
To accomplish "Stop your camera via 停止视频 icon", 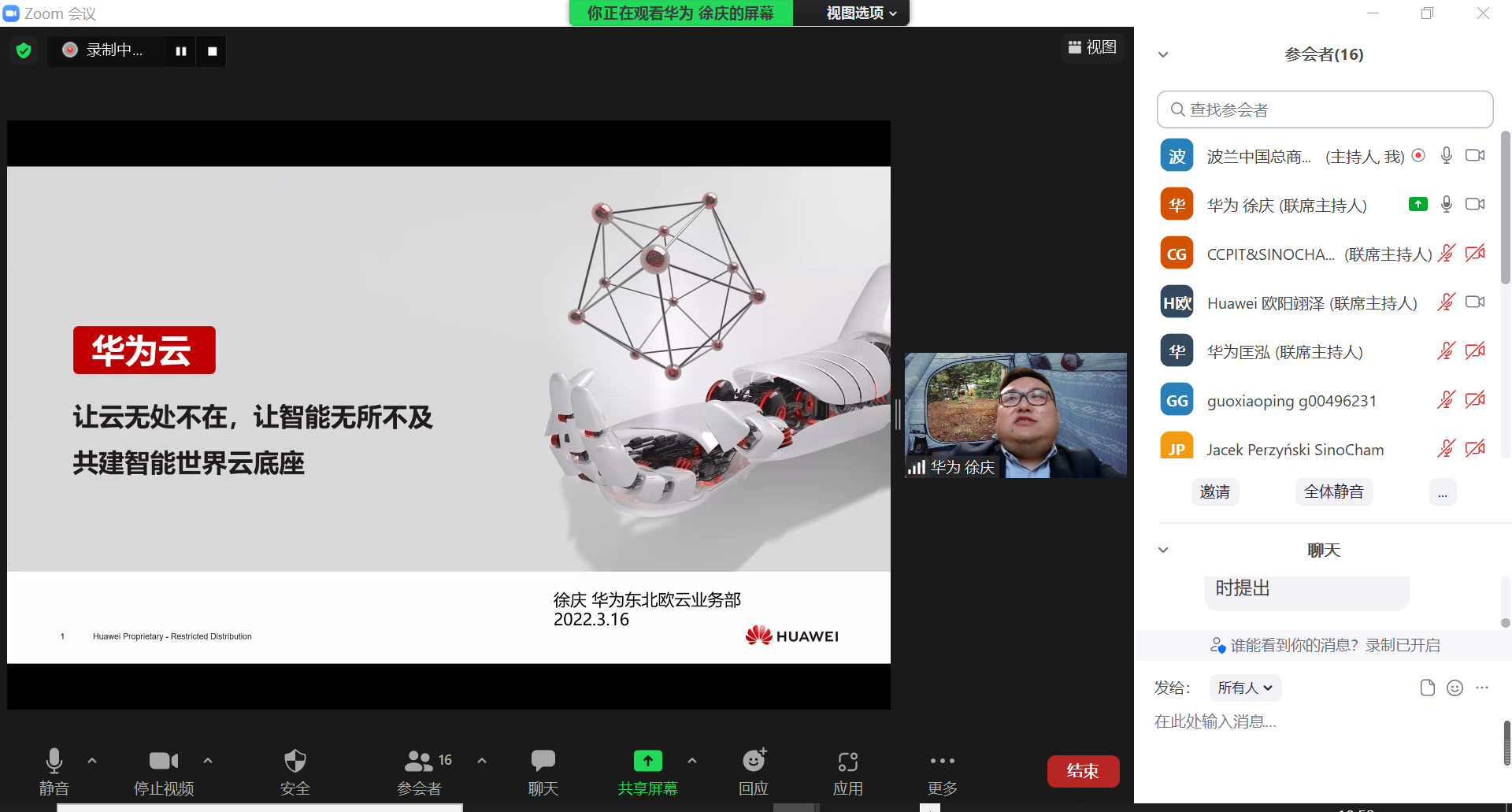I will point(162,760).
